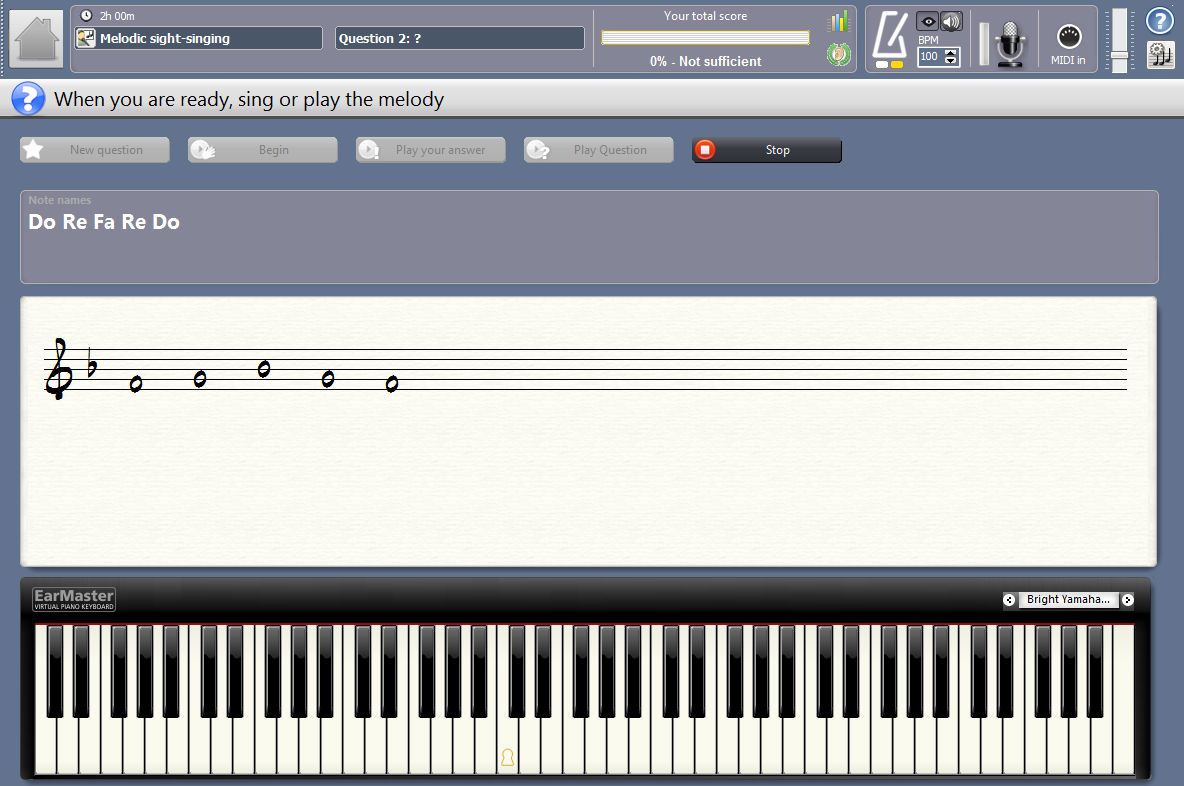1184x786 pixels.
Task: Open the statistics bar chart icon
Action: 838,22
